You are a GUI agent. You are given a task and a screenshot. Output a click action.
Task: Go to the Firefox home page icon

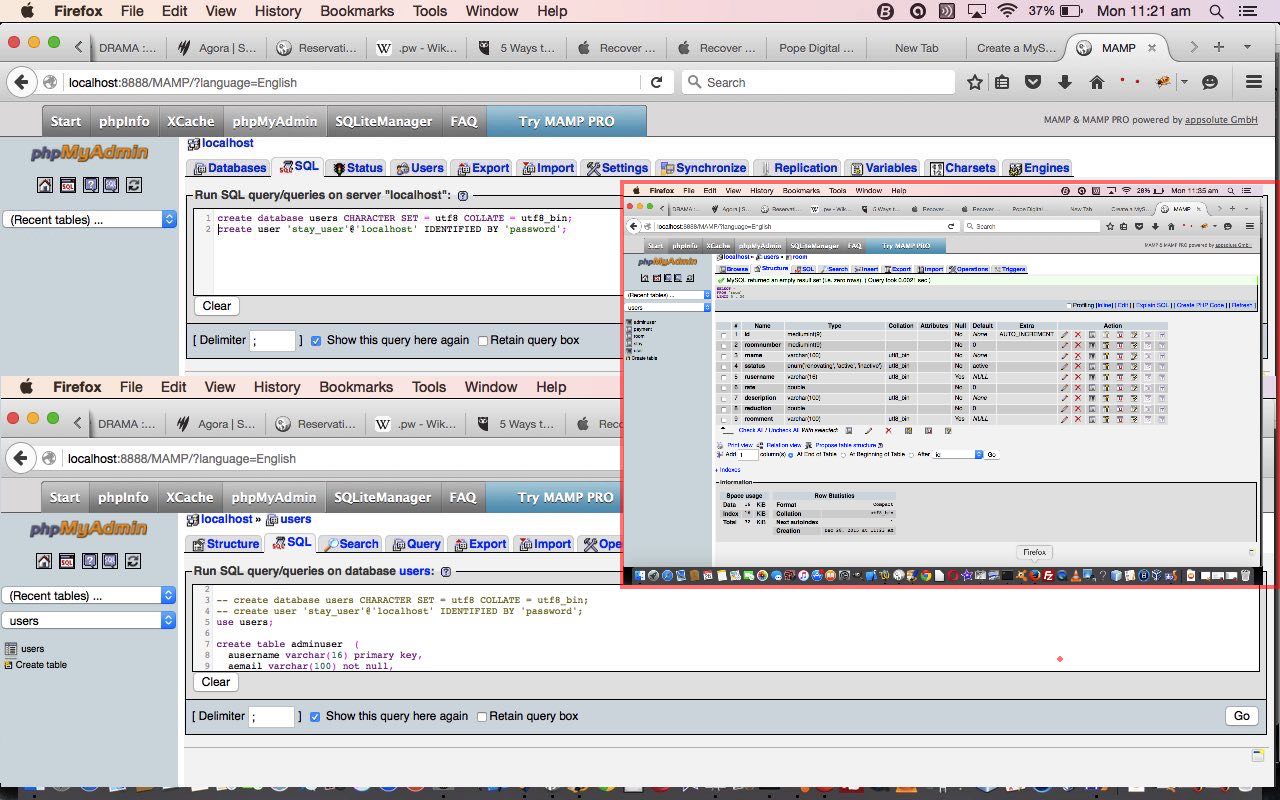tap(1097, 82)
